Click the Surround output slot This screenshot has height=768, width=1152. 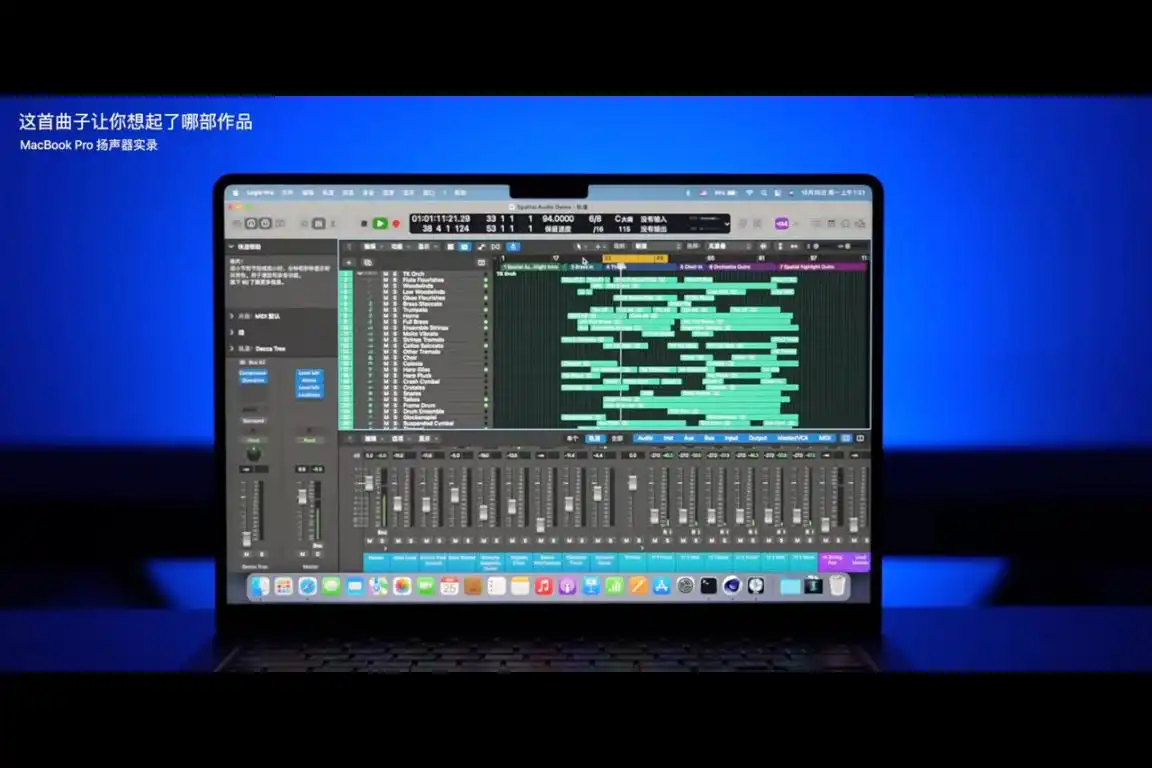[x=253, y=421]
